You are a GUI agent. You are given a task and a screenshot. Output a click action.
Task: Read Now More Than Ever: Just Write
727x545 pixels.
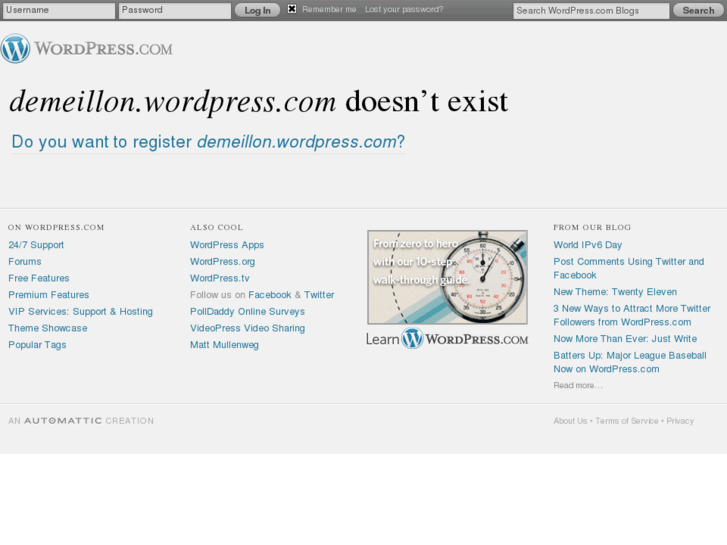[625, 339]
